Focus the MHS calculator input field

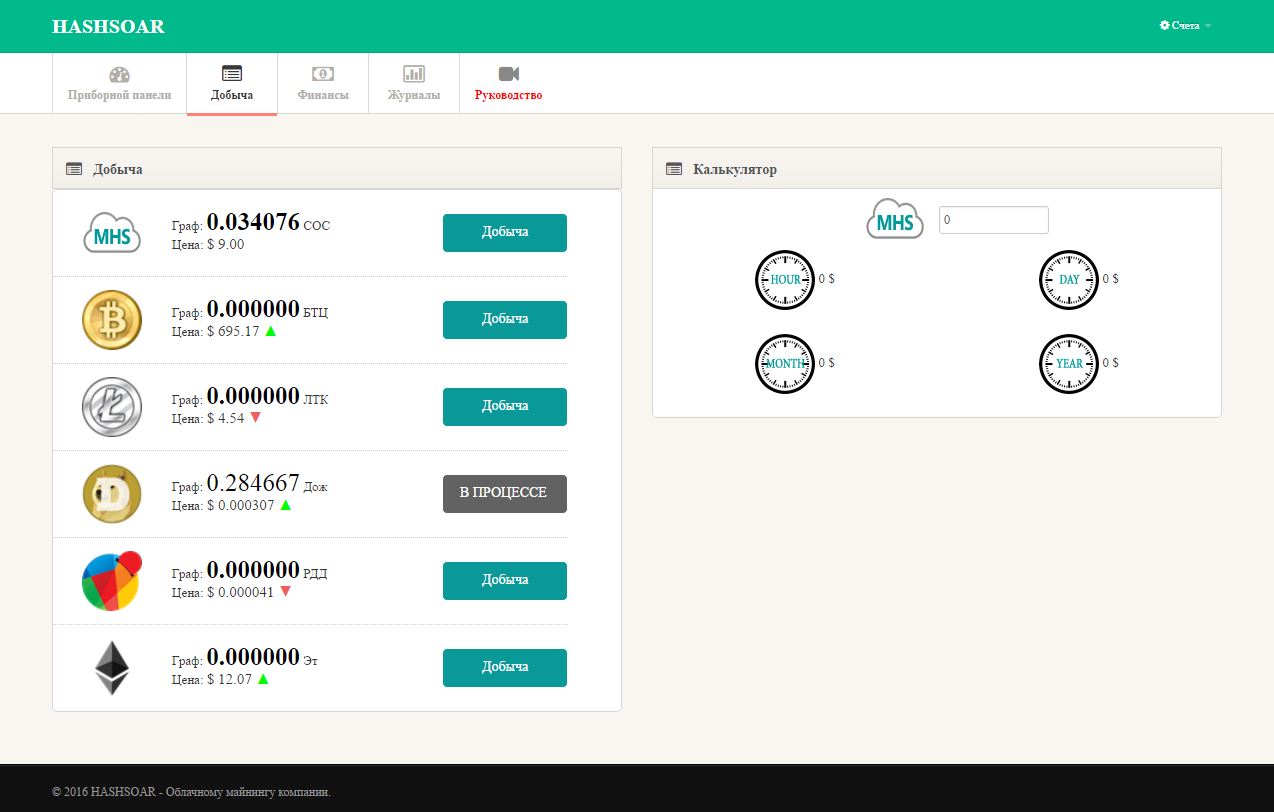pyautogui.click(x=993, y=220)
